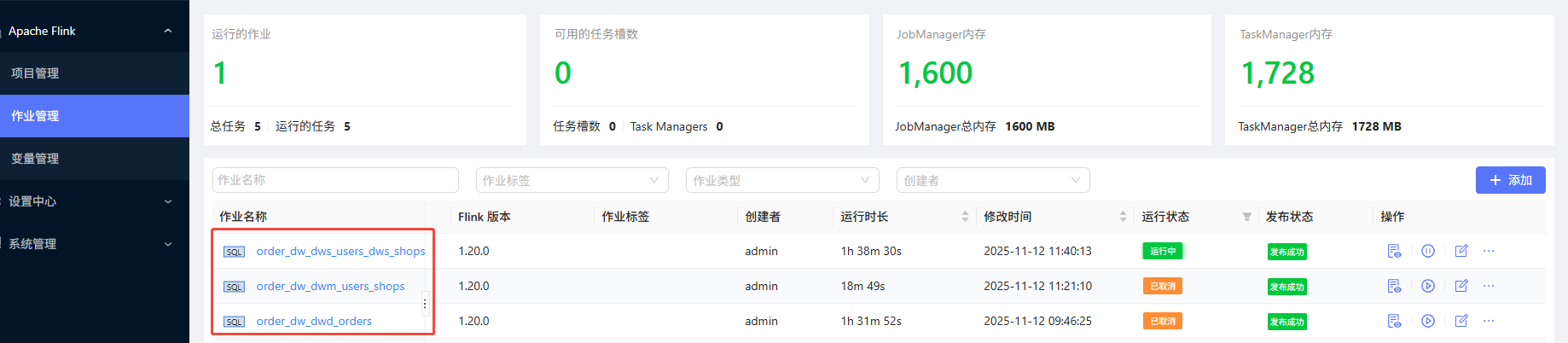Open 变量管理 in sidebar
The image size is (1568, 343).
point(95,159)
